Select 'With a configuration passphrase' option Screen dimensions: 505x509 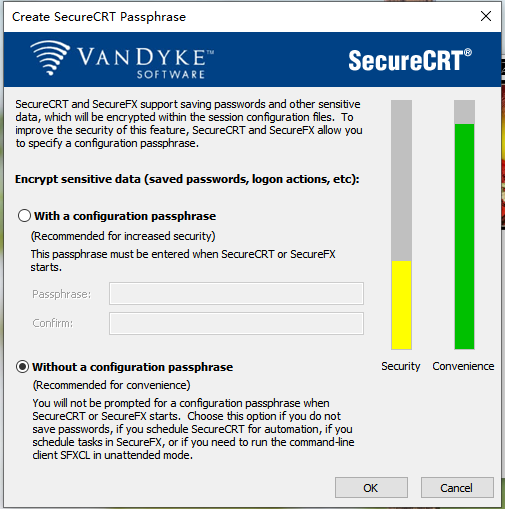pos(24,216)
